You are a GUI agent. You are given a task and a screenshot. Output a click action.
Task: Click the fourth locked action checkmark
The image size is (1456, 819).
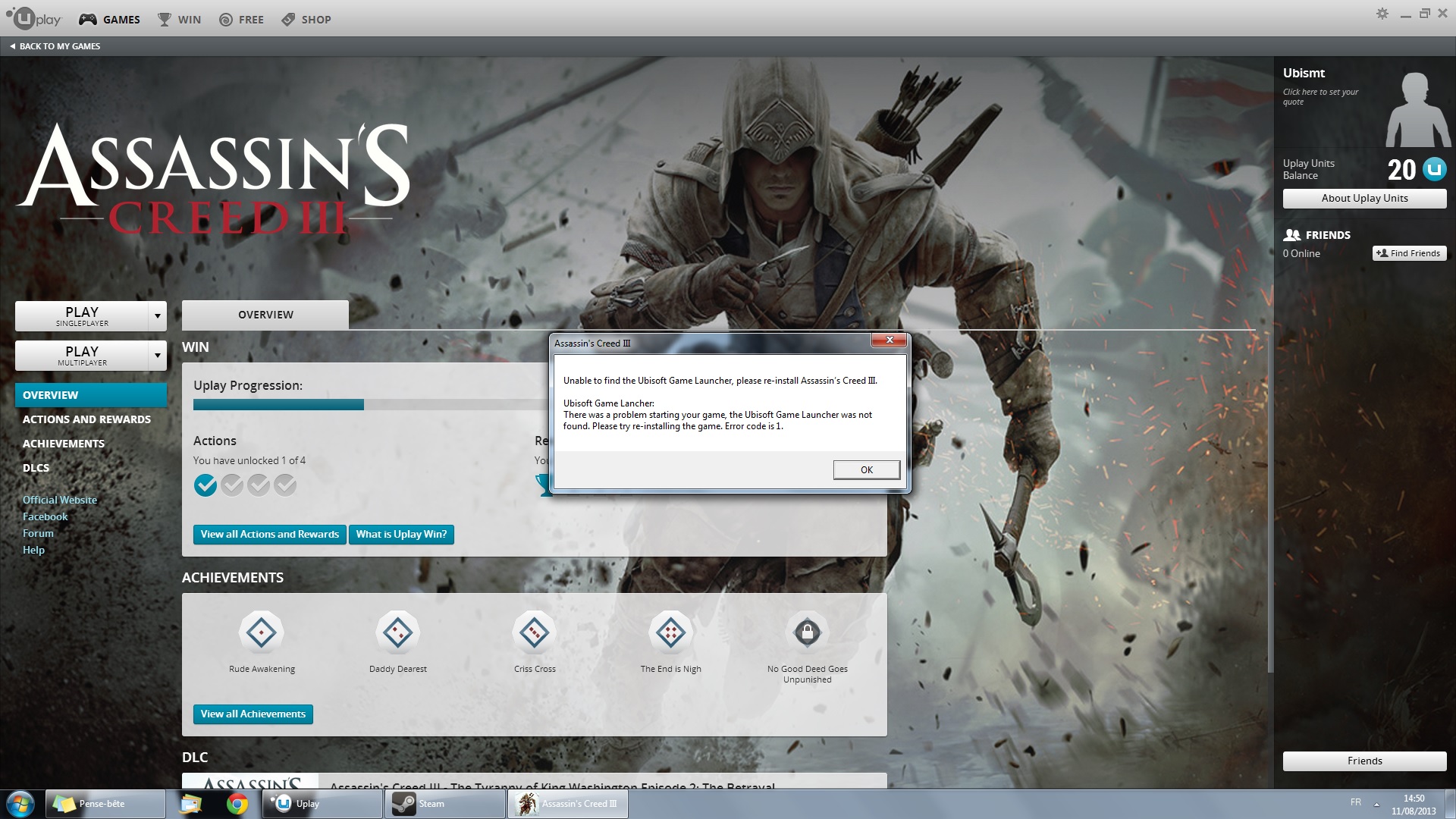[x=285, y=485]
